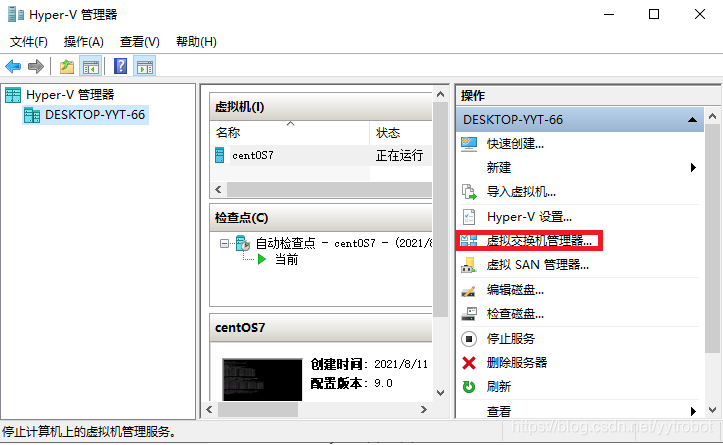Click the 停止服务 stop icon
Image resolution: width=723 pixels, height=445 pixels.
[469, 339]
